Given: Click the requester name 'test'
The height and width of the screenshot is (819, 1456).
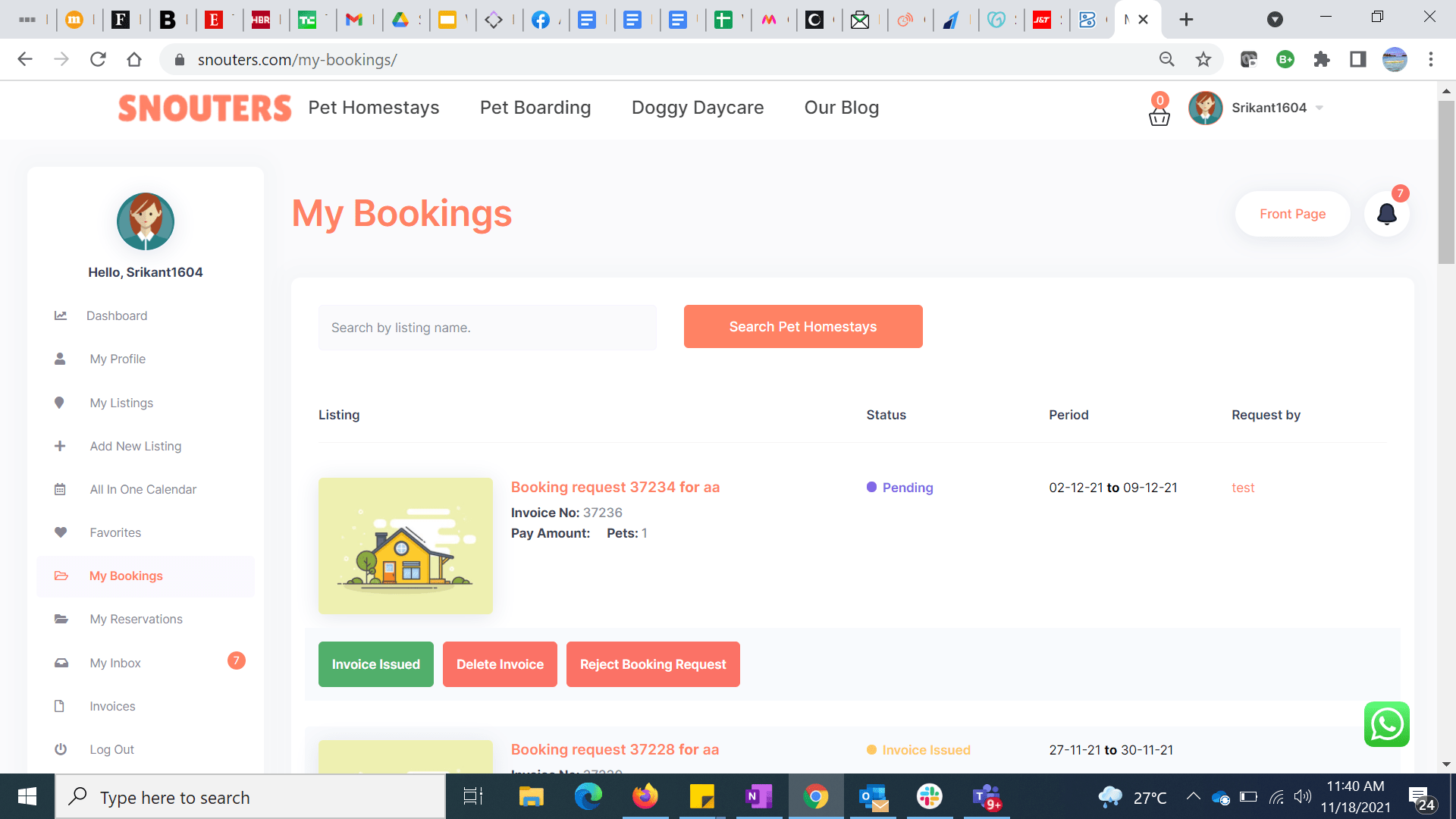Looking at the screenshot, I should coord(1243,488).
